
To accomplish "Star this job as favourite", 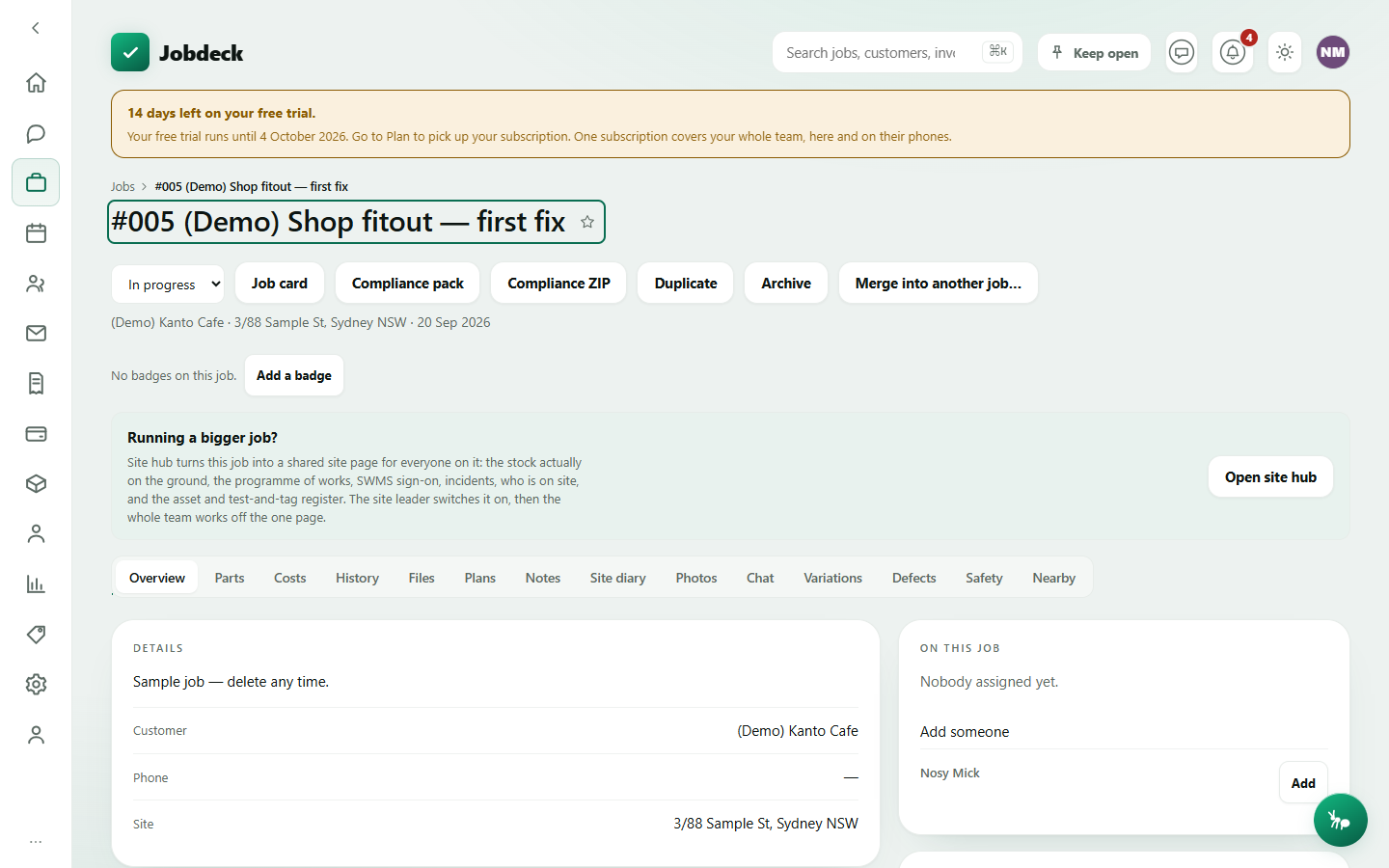I will (x=587, y=222).
